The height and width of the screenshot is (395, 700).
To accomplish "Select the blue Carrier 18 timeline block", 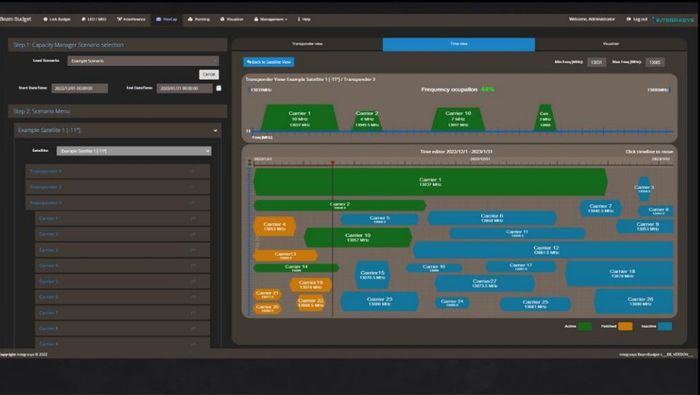I will (620, 274).
